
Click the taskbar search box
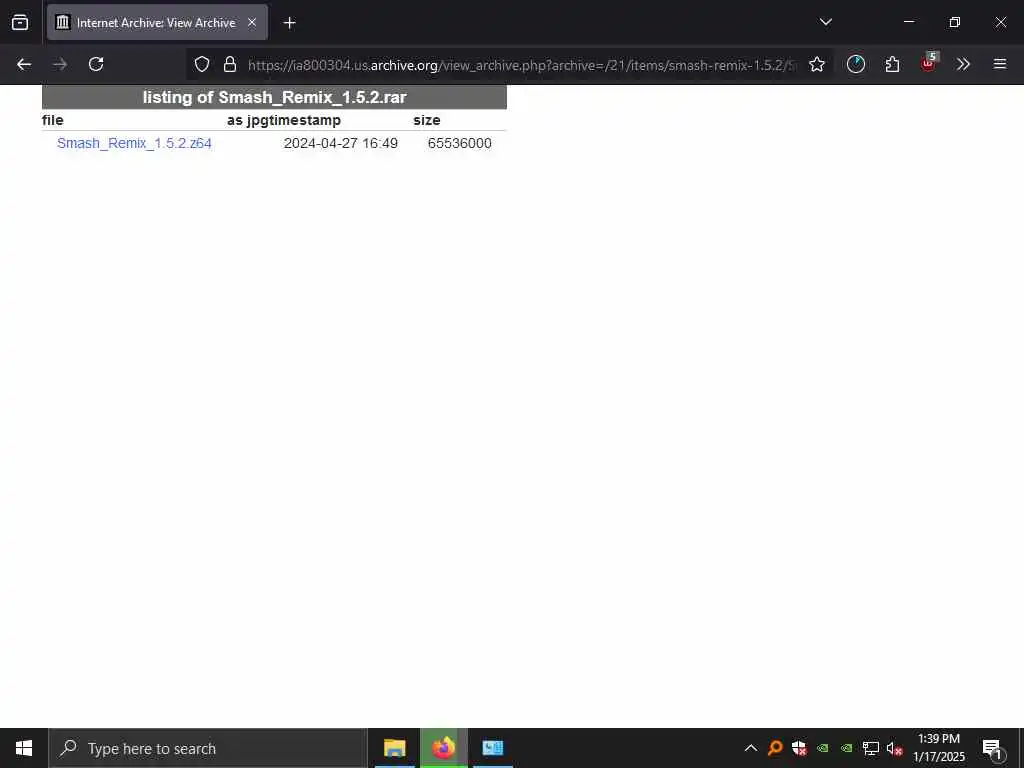pyautogui.click(x=208, y=748)
